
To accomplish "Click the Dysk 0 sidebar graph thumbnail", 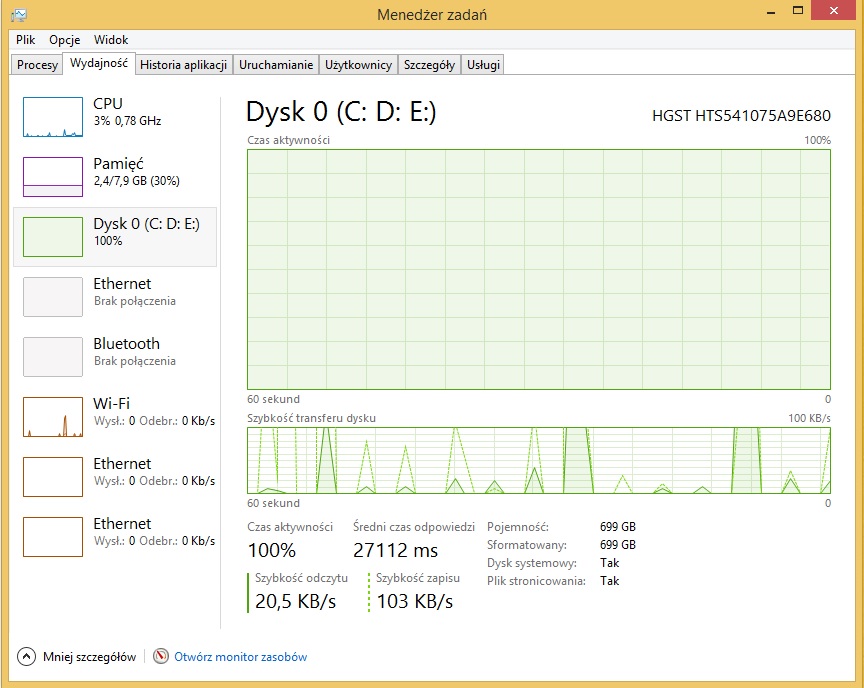I will [x=53, y=237].
